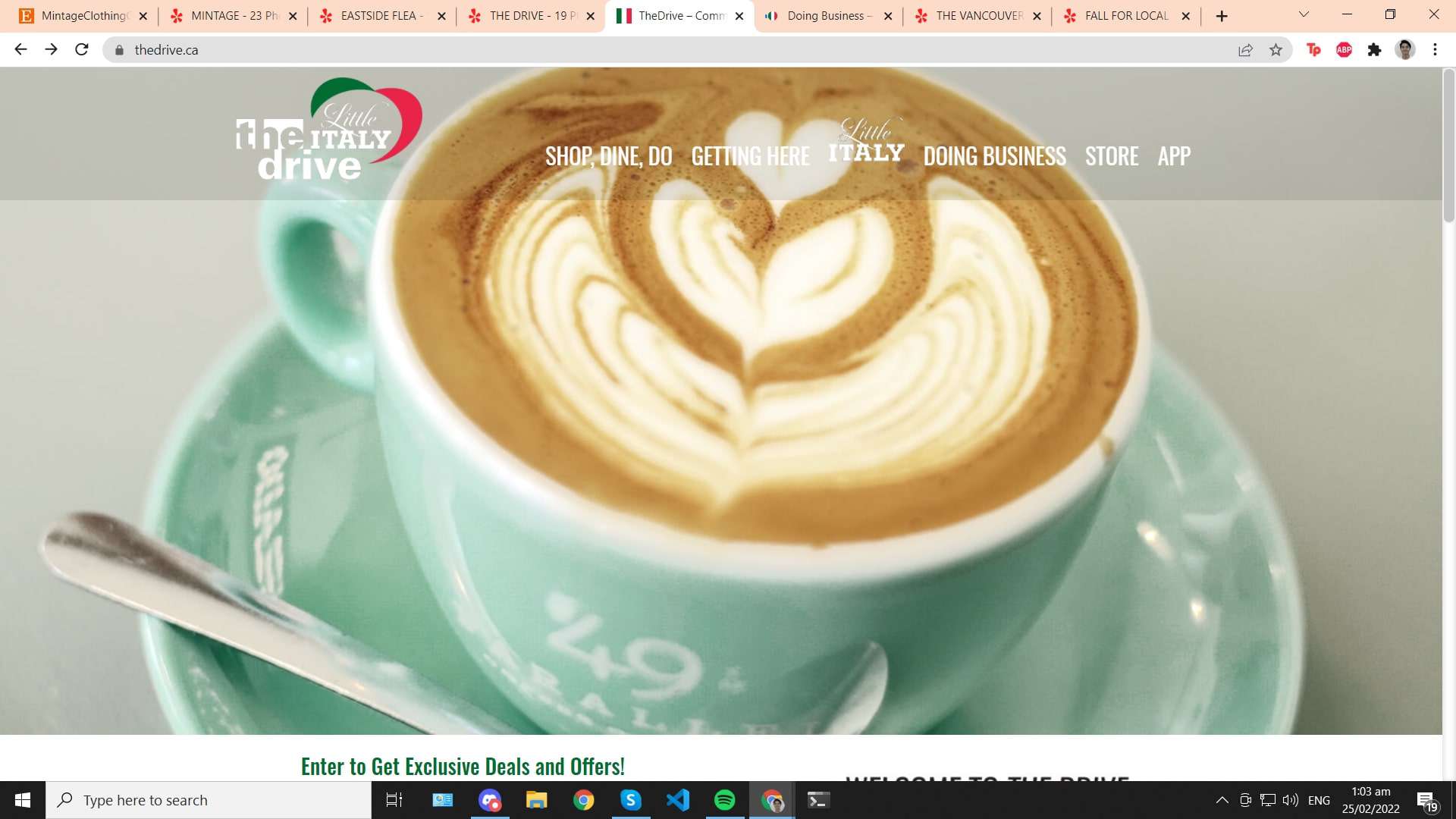Click The Drive Little Italy site logo
Screen dimensions: 1456x819
(329, 129)
